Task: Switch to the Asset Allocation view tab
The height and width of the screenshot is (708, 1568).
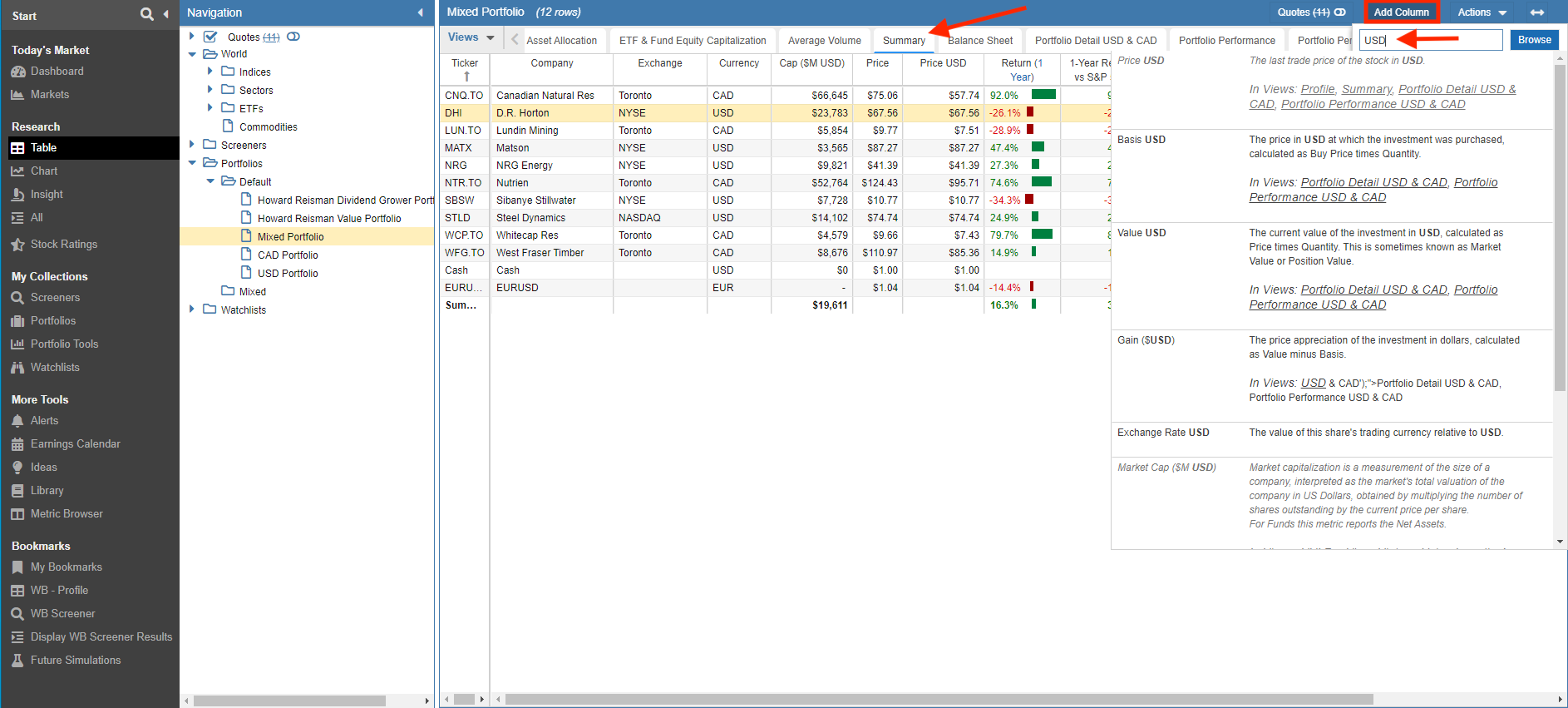Action: pyautogui.click(x=561, y=41)
